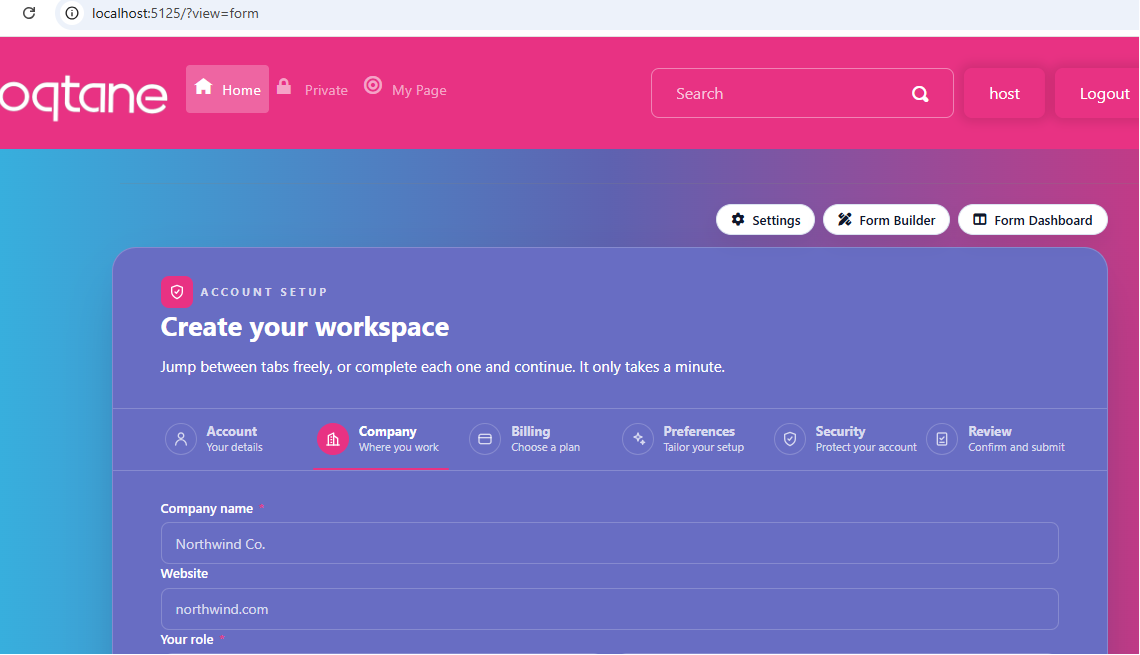1140x655 pixels.
Task: Click the 'Jump between tabs freely' description
Action: [x=443, y=367]
